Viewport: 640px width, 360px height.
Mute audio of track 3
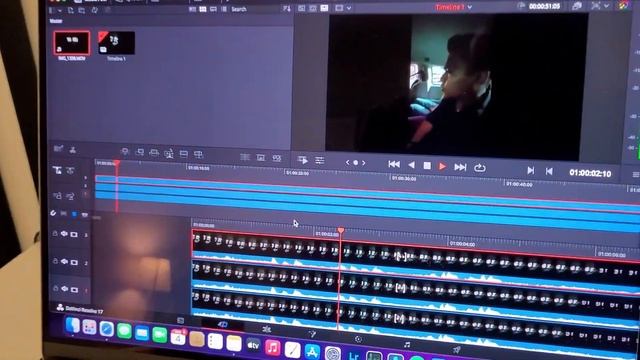(x=64, y=234)
